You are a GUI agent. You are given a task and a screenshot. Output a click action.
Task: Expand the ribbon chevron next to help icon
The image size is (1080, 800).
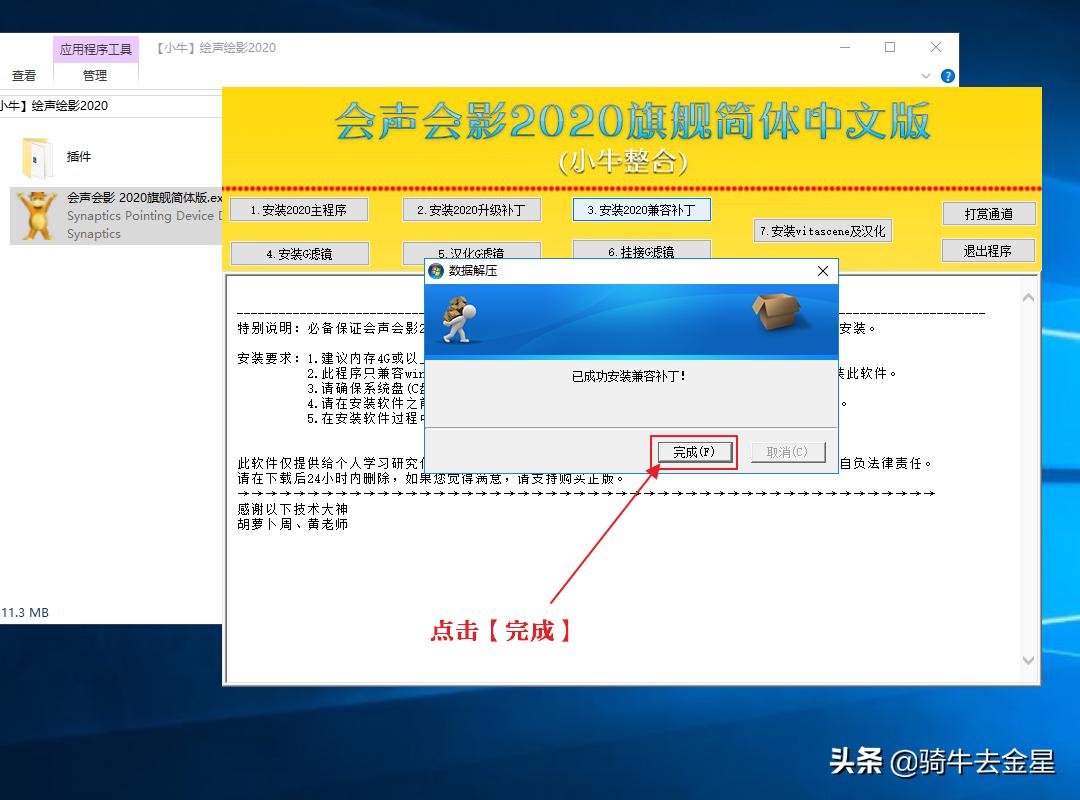pyautogui.click(x=925, y=75)
